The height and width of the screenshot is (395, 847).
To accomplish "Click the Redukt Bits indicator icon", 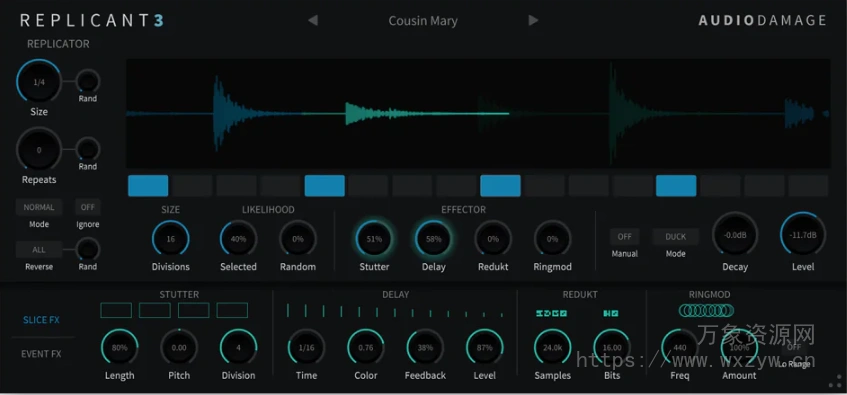I will (611, 313).
